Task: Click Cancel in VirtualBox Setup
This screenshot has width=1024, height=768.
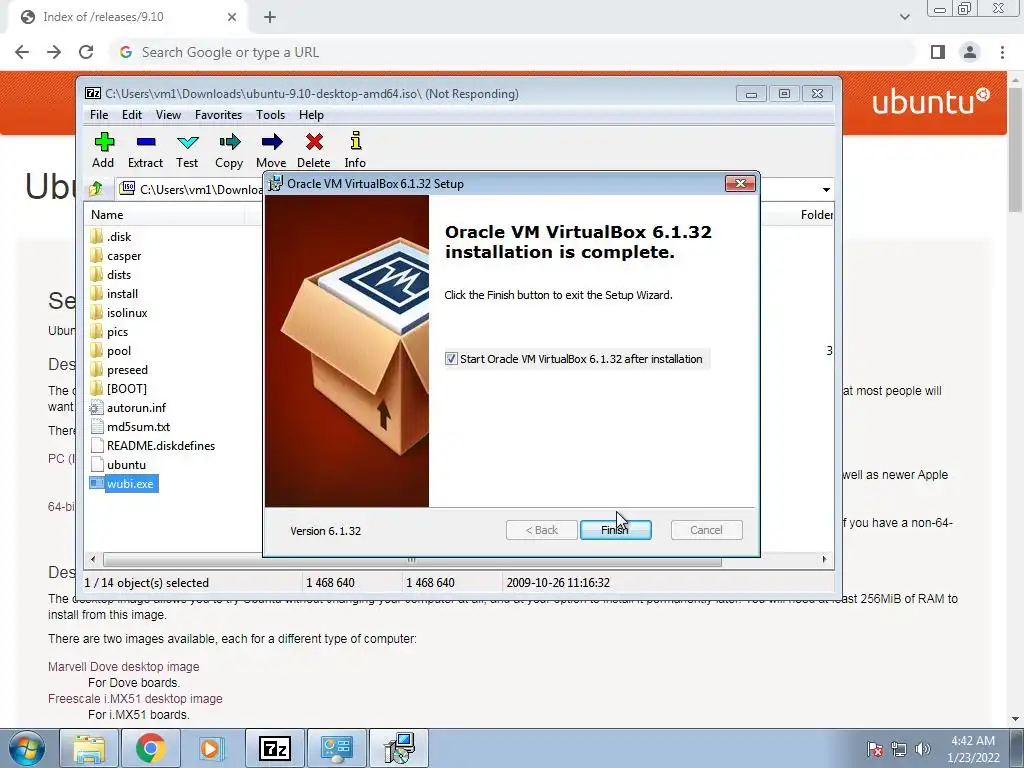Action: pos(706,530)
